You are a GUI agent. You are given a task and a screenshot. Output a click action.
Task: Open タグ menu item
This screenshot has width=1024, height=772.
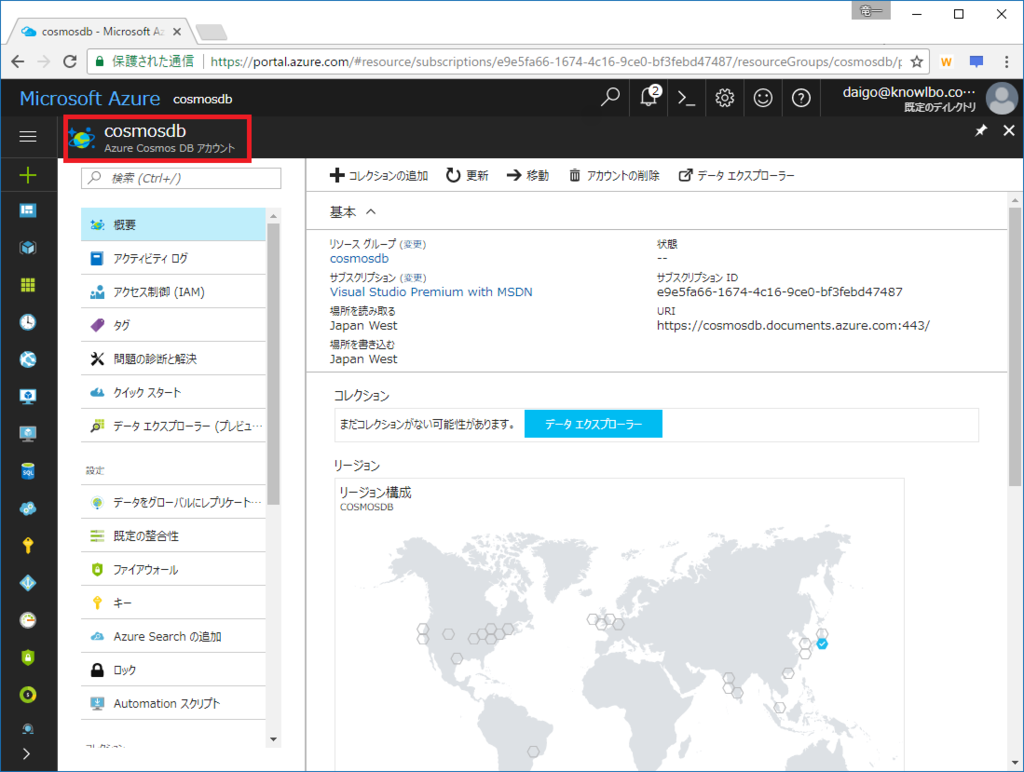click(173, 325)
